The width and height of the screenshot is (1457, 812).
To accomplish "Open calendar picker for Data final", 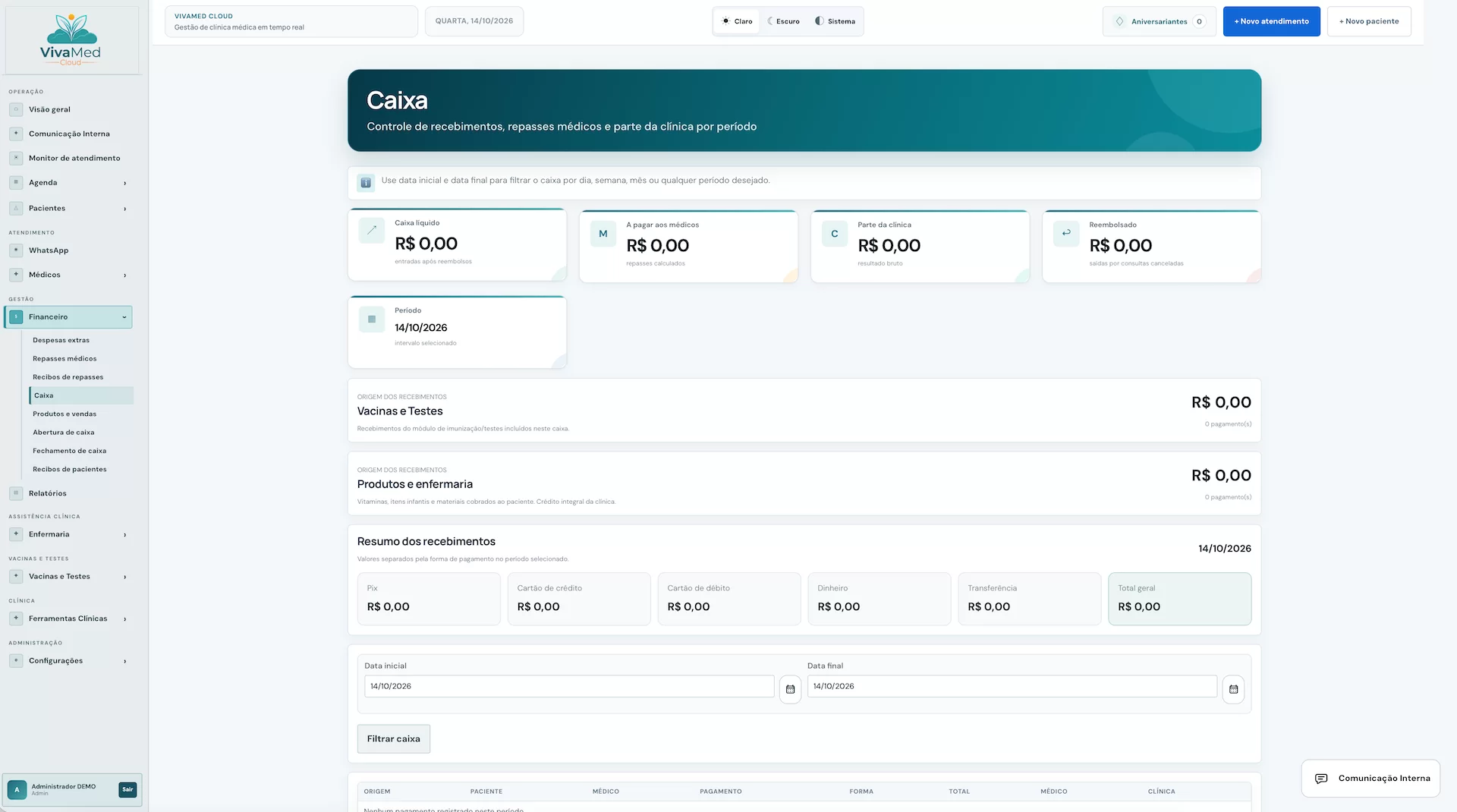I will [1233, 689].
